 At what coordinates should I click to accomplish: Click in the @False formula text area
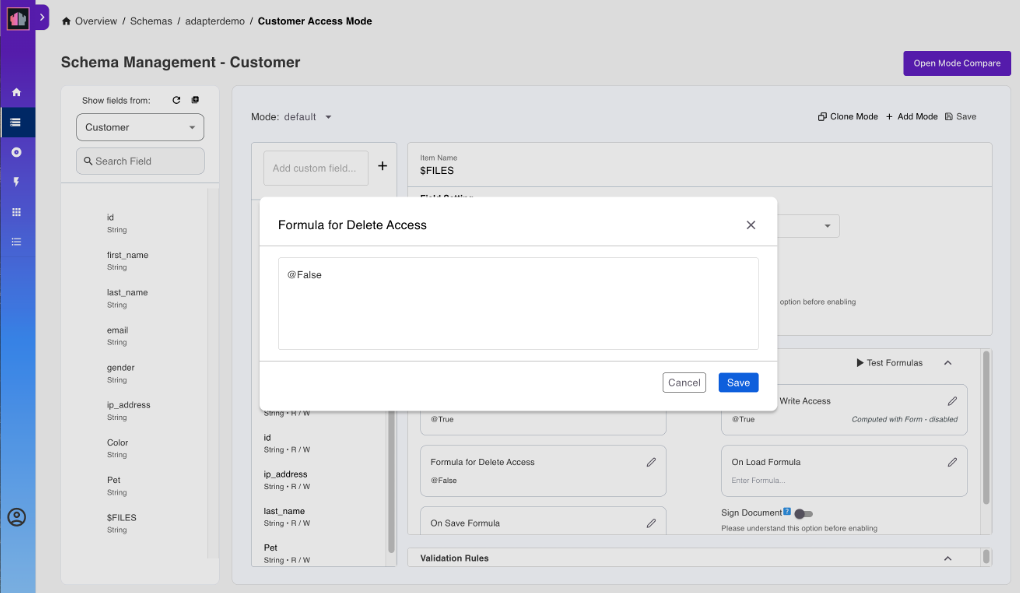click(x=518, y=303)
